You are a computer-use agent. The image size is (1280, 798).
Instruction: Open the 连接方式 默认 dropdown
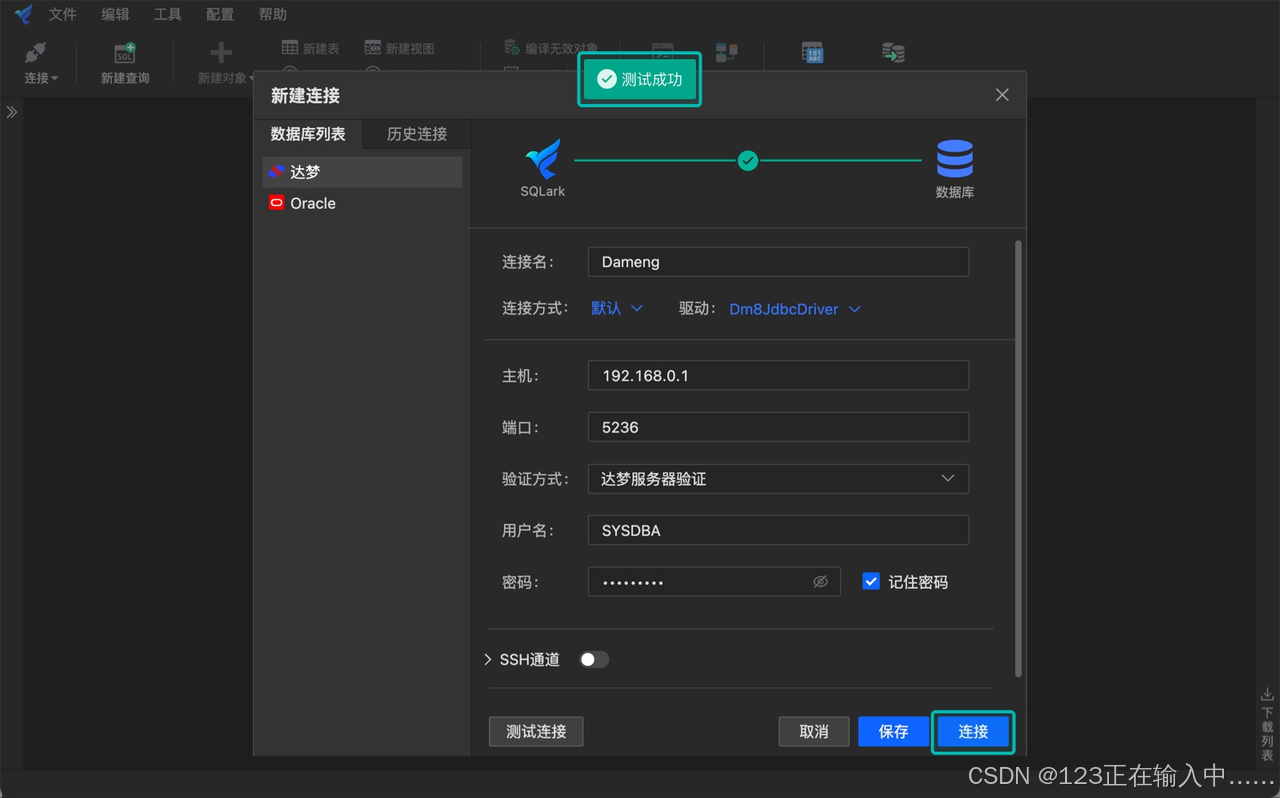click(x=615, y=309)
